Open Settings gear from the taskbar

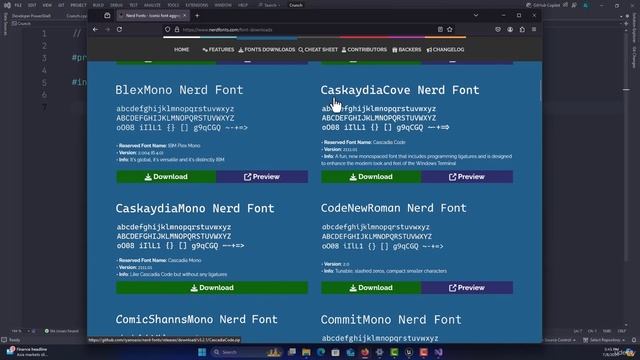(x=380, y=352)
